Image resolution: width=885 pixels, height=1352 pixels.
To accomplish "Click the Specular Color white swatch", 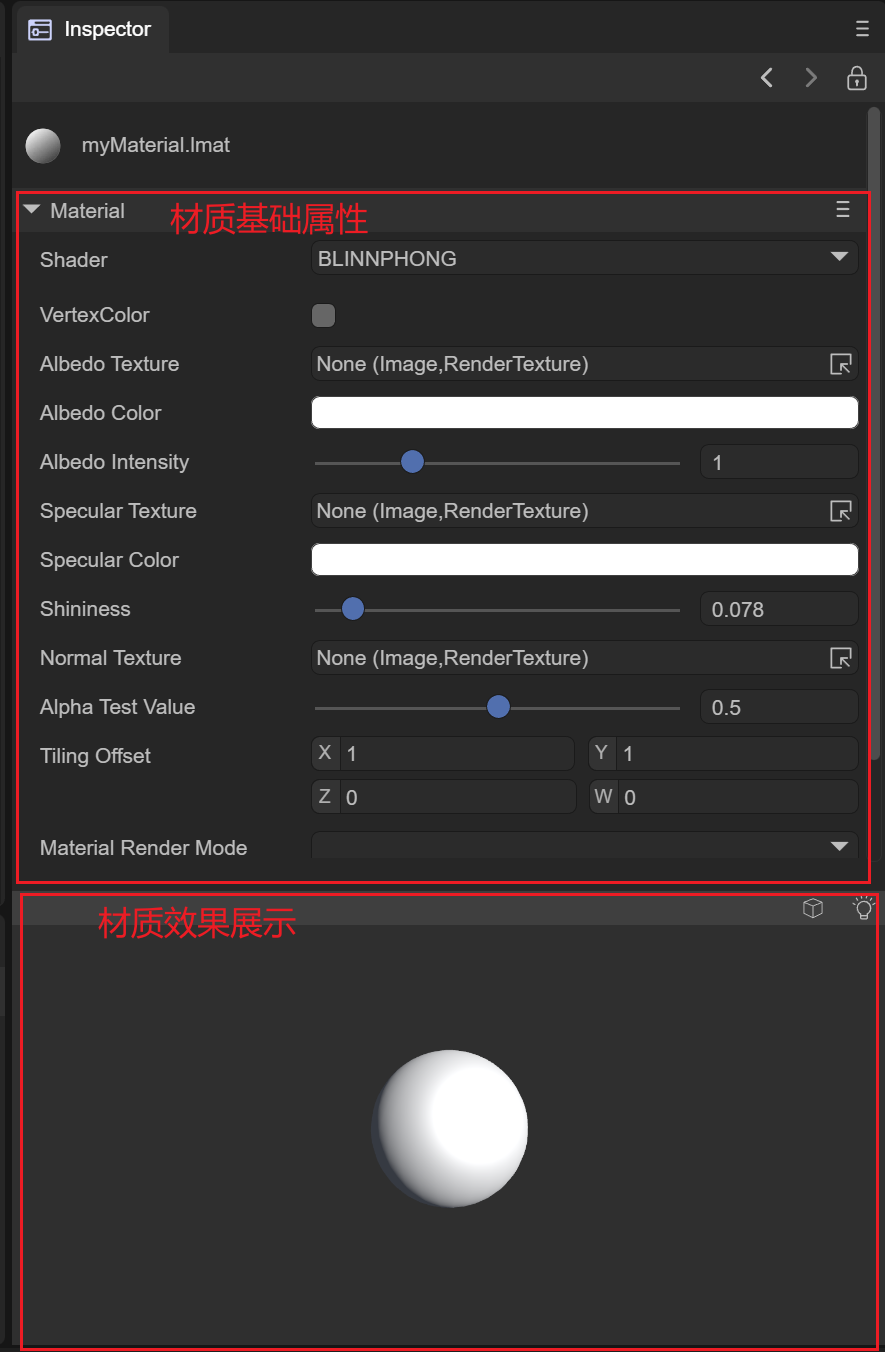I will pyautogui.click(x=584, y=560).
